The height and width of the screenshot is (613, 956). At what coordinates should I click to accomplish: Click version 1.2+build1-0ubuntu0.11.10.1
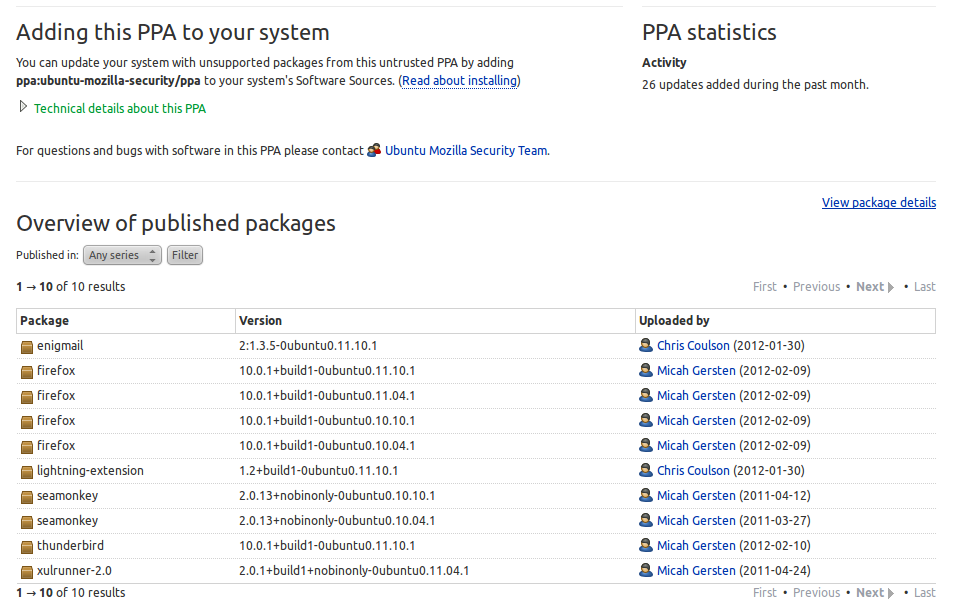(318, 471)
